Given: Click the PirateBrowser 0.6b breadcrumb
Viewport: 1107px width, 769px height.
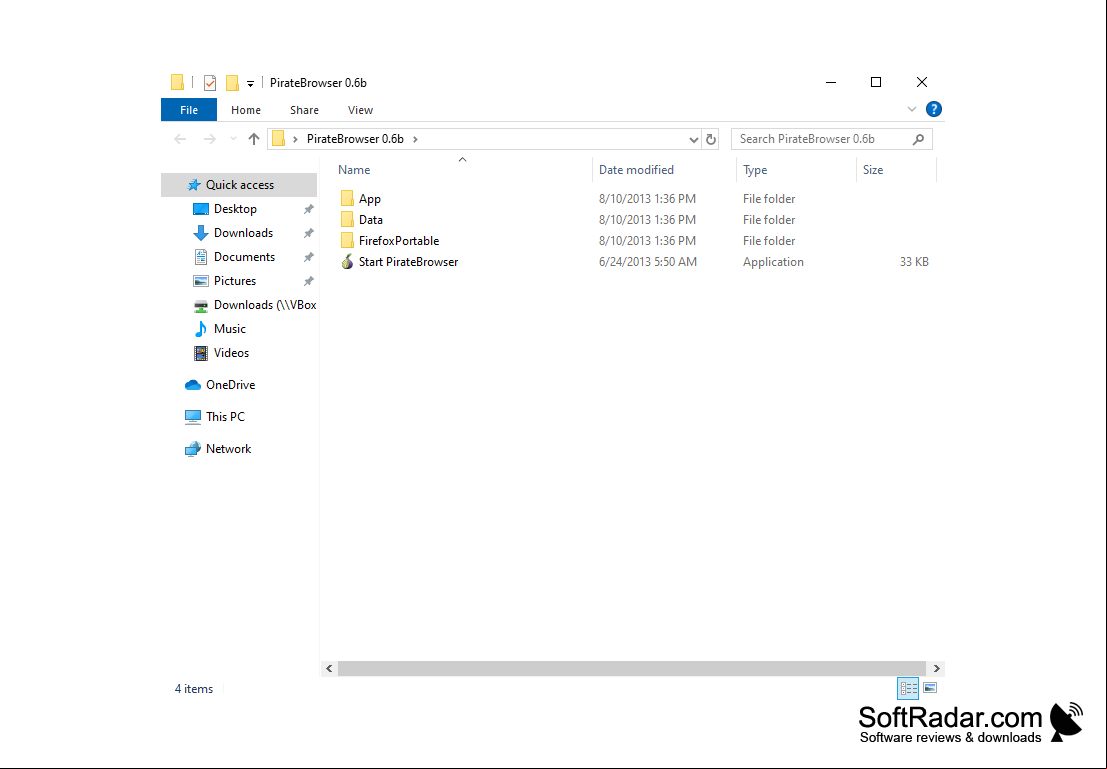Looking at the screenshot, I should tap(355, 139).
